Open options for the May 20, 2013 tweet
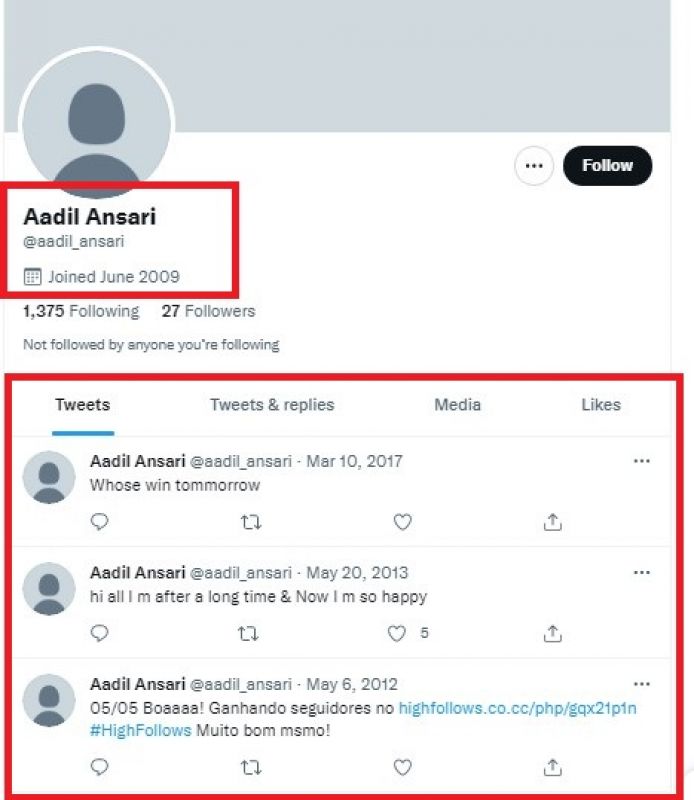This screenshot has width=694, height=800. click(641, 570)
